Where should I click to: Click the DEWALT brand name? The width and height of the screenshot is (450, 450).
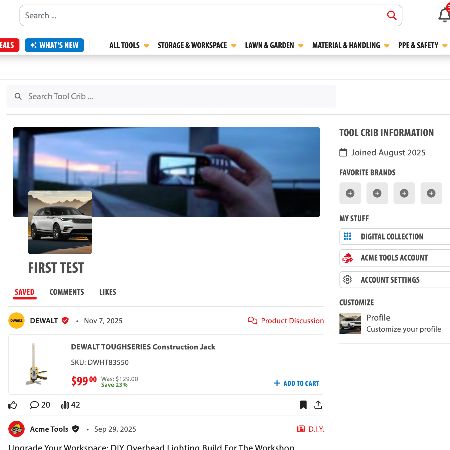click(x=44, y=321)
